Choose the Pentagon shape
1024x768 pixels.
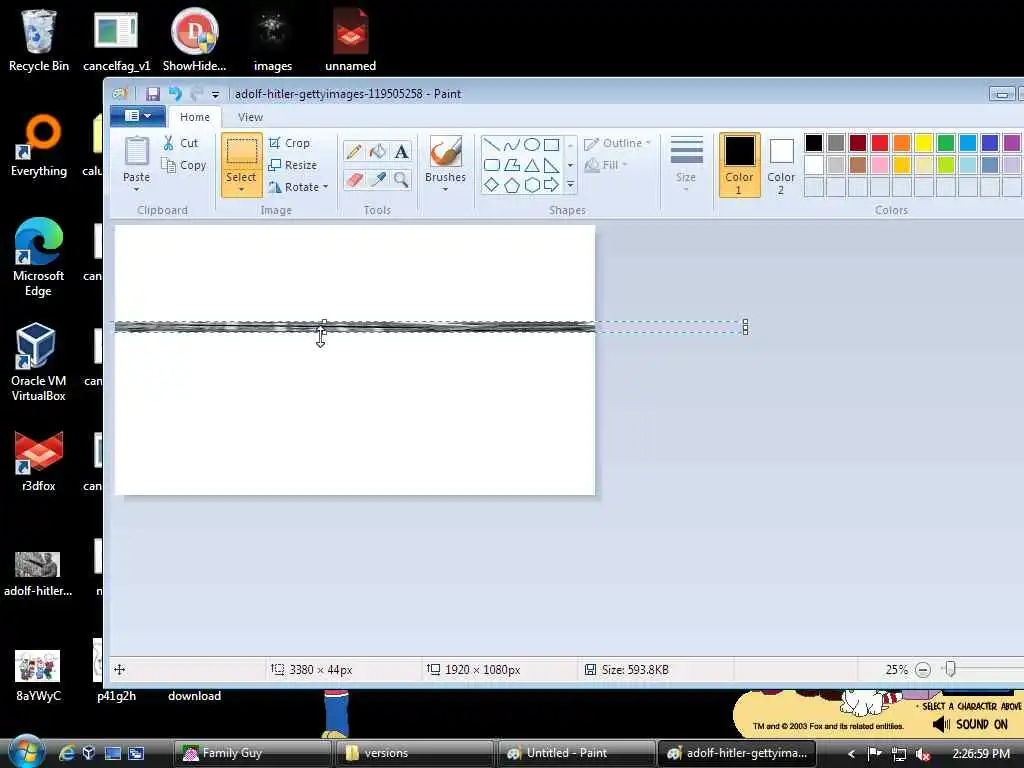pyautogui.click(x=511, y=185)
